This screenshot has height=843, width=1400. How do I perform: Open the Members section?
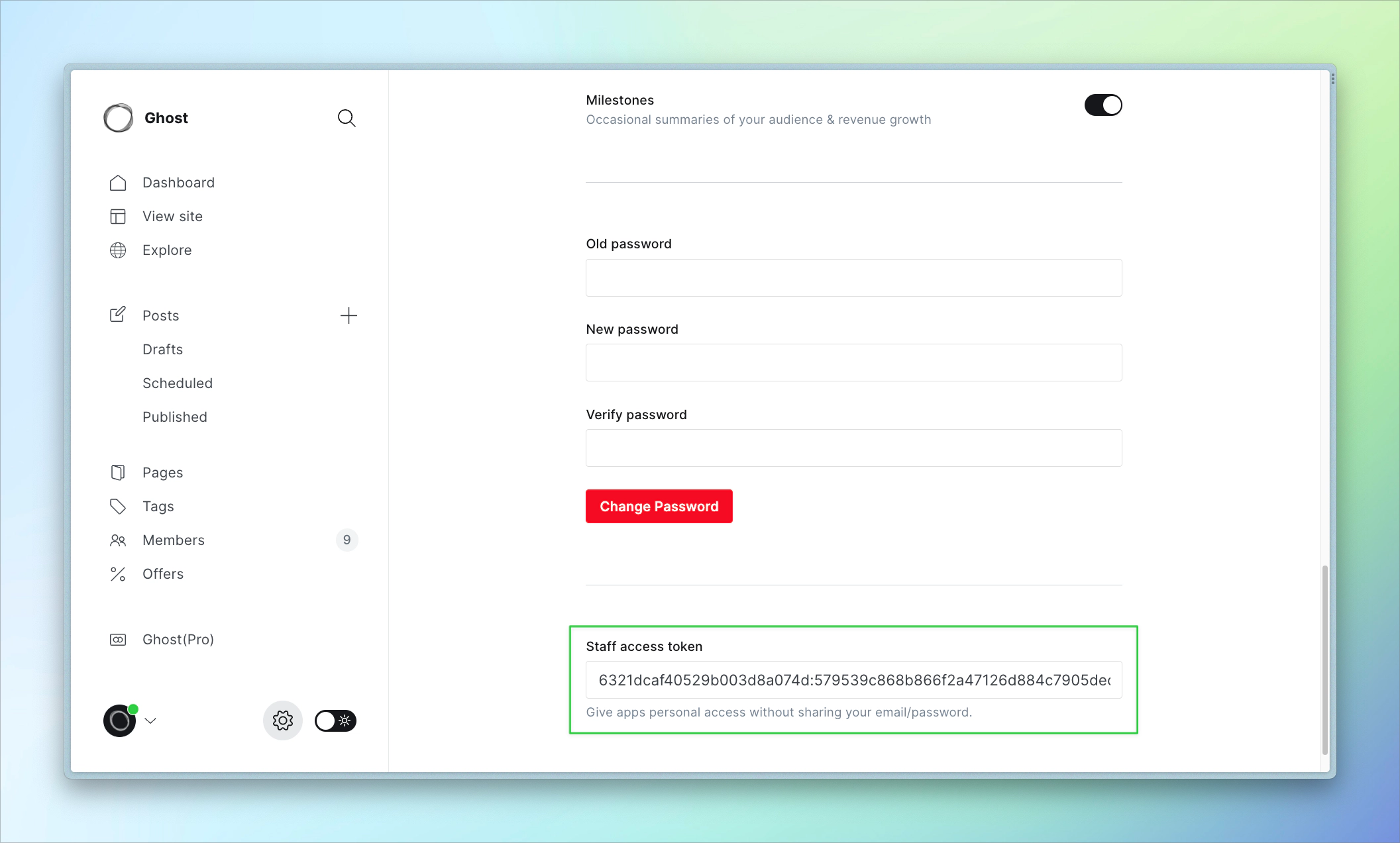click(x=174, y=540)
